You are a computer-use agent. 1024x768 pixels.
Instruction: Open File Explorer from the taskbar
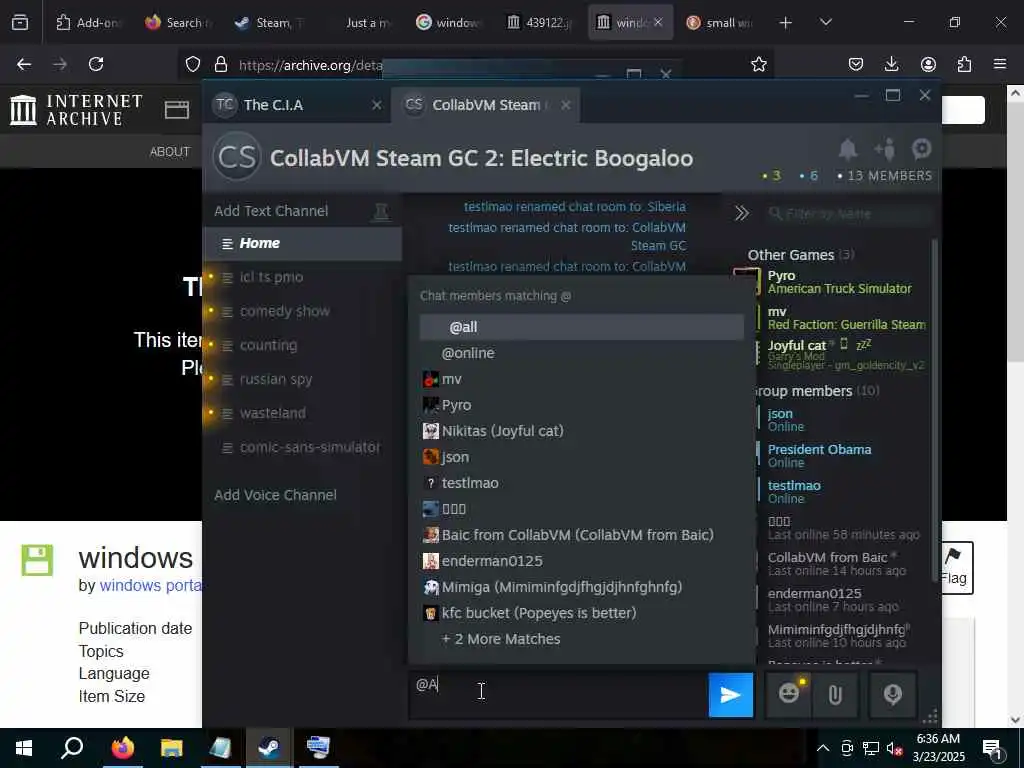(172, 747)
